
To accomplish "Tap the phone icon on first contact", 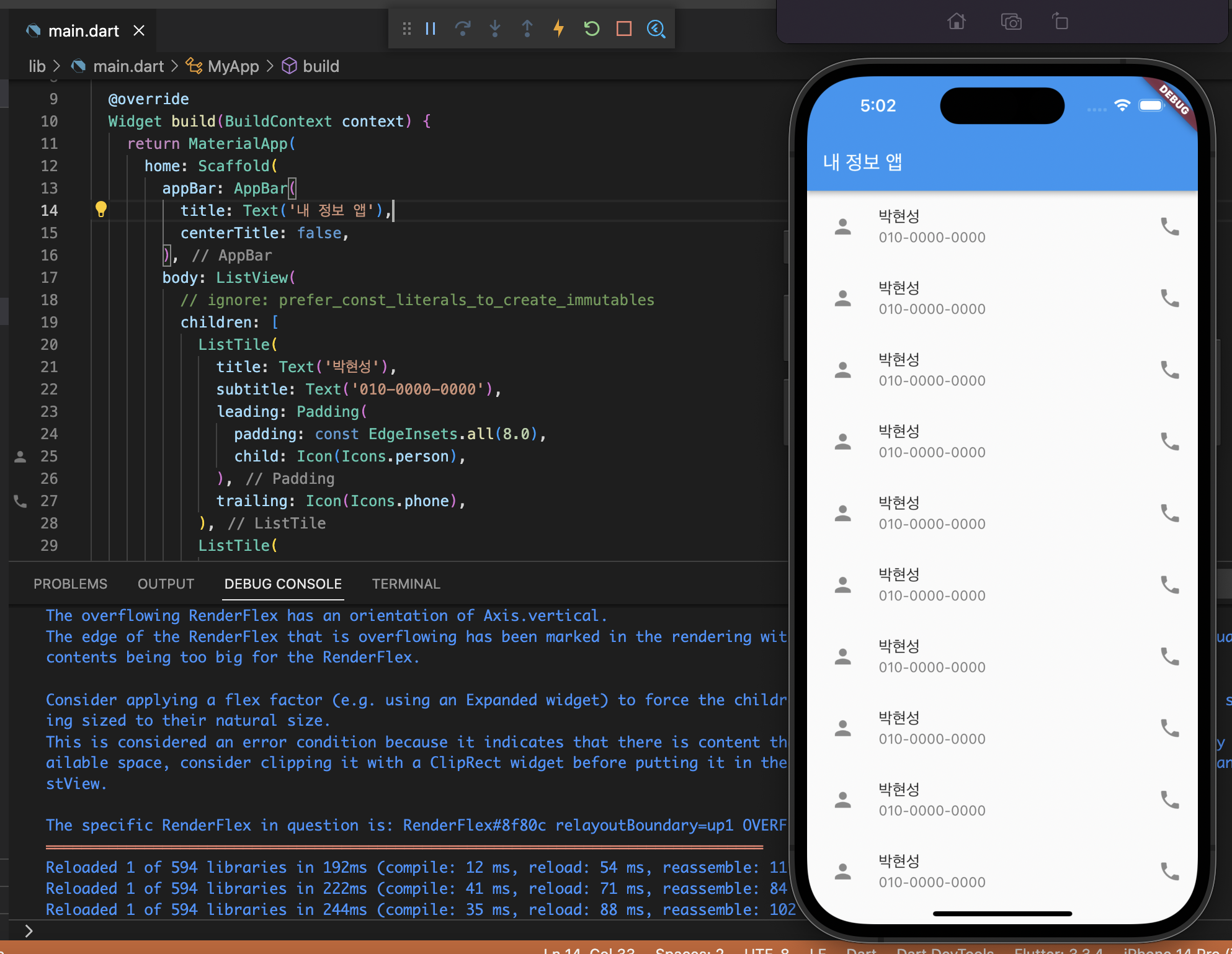I will coord(1169,226).
